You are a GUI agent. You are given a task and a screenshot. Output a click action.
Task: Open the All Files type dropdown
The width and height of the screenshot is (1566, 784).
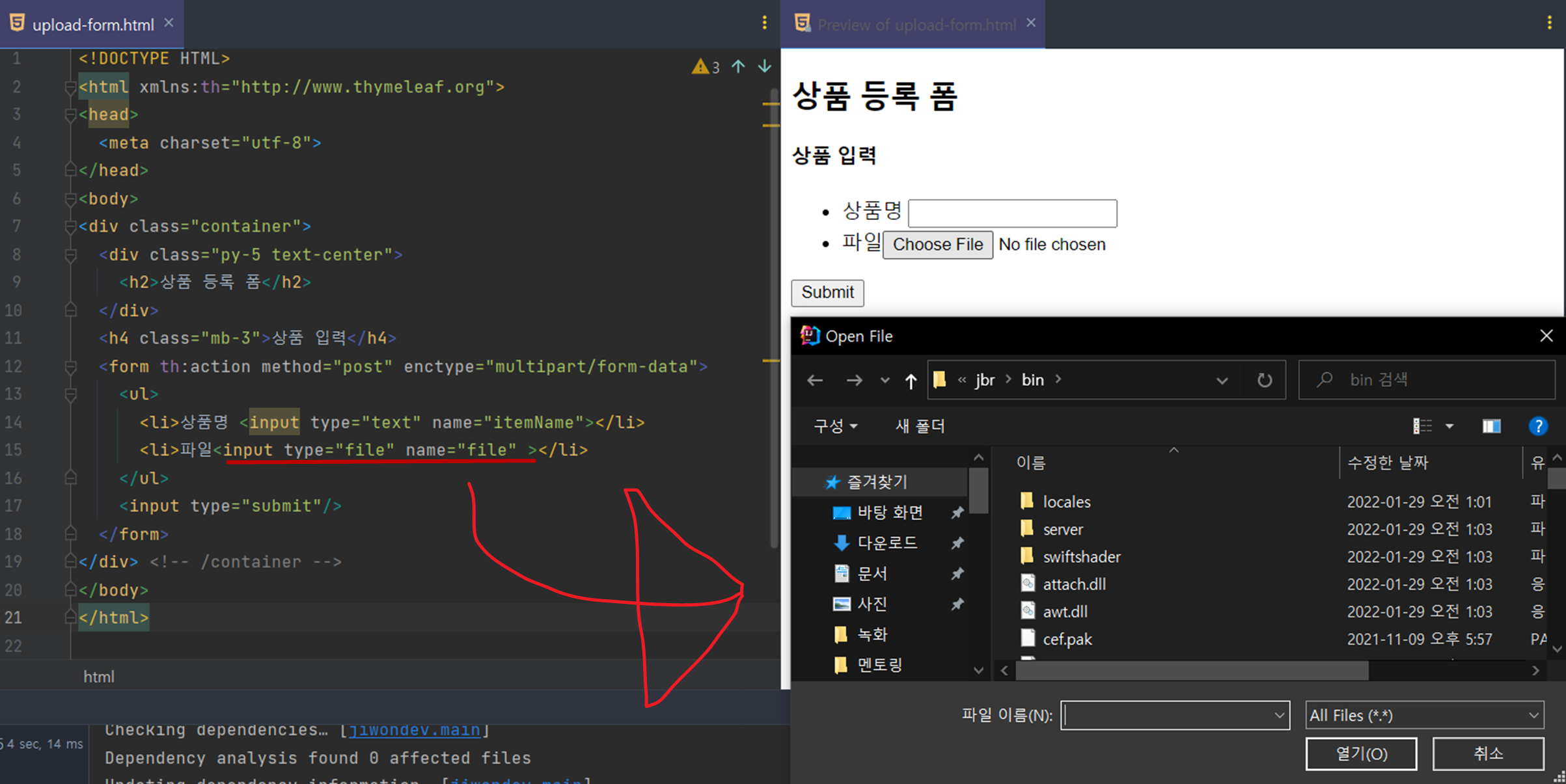click(x=1424, y=715)
